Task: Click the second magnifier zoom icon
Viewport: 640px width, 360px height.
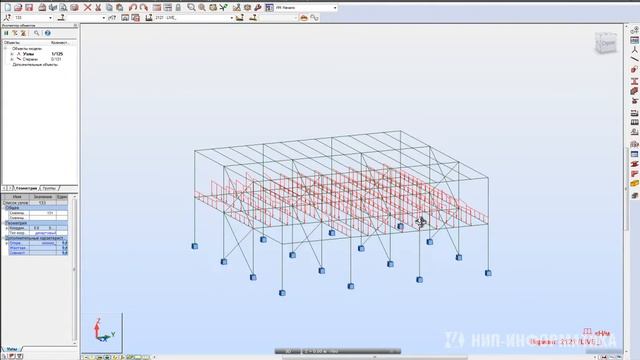Action: pos(202,7)
